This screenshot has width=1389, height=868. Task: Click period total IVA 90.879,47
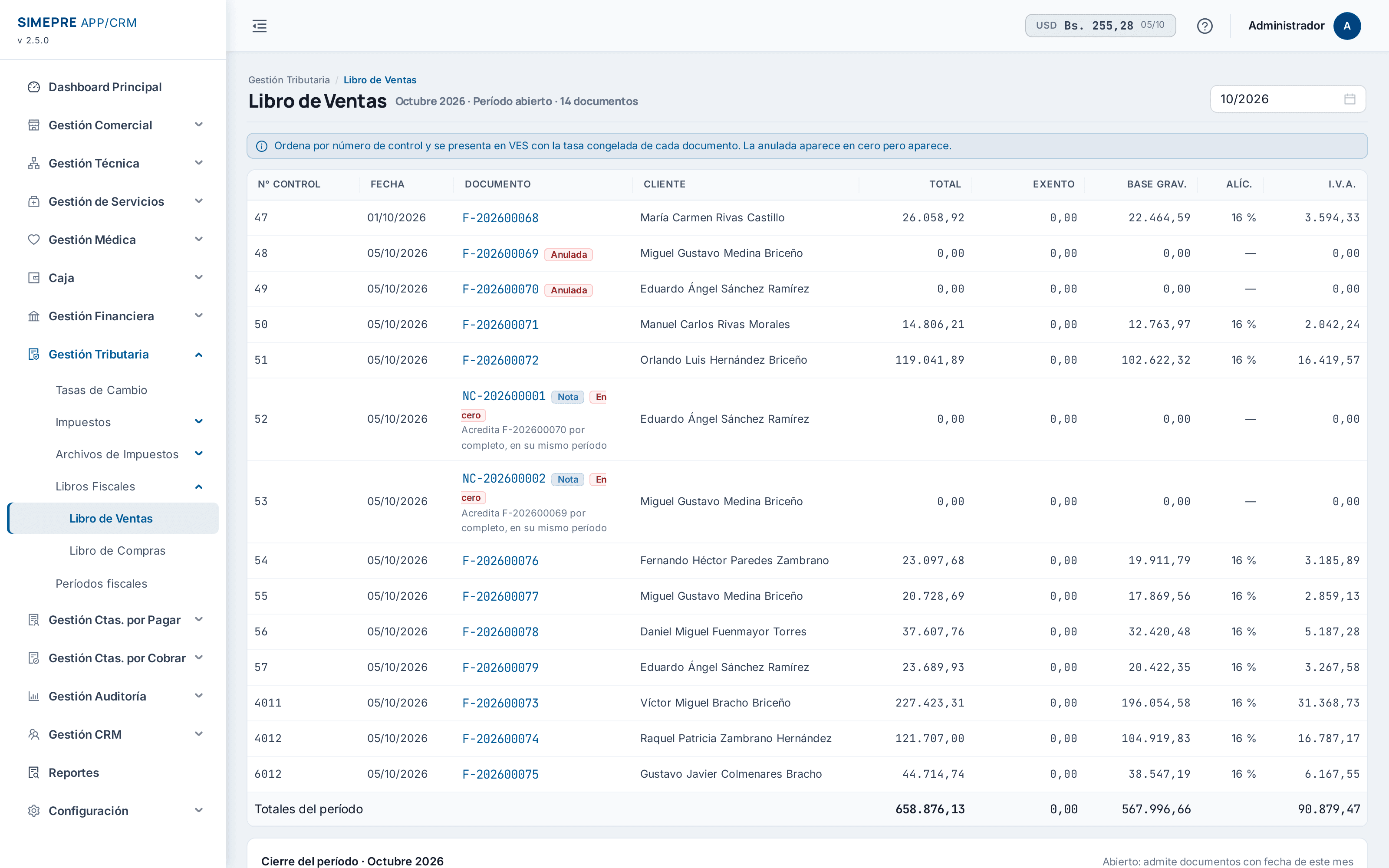(x=1329, y=809)
